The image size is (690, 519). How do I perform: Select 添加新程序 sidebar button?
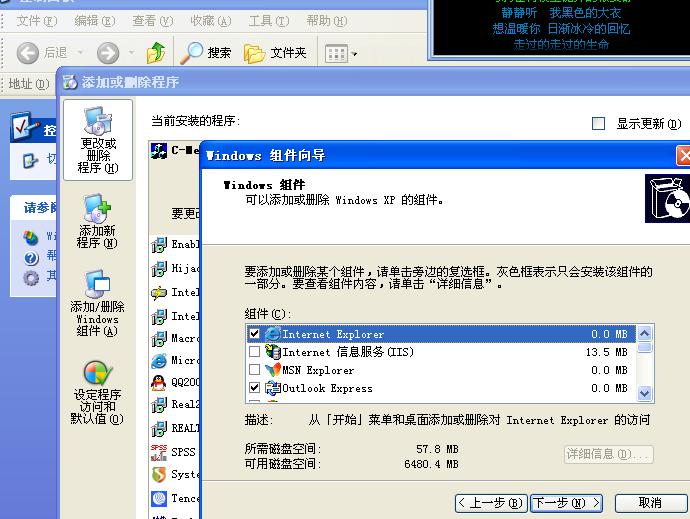[97, 221]
